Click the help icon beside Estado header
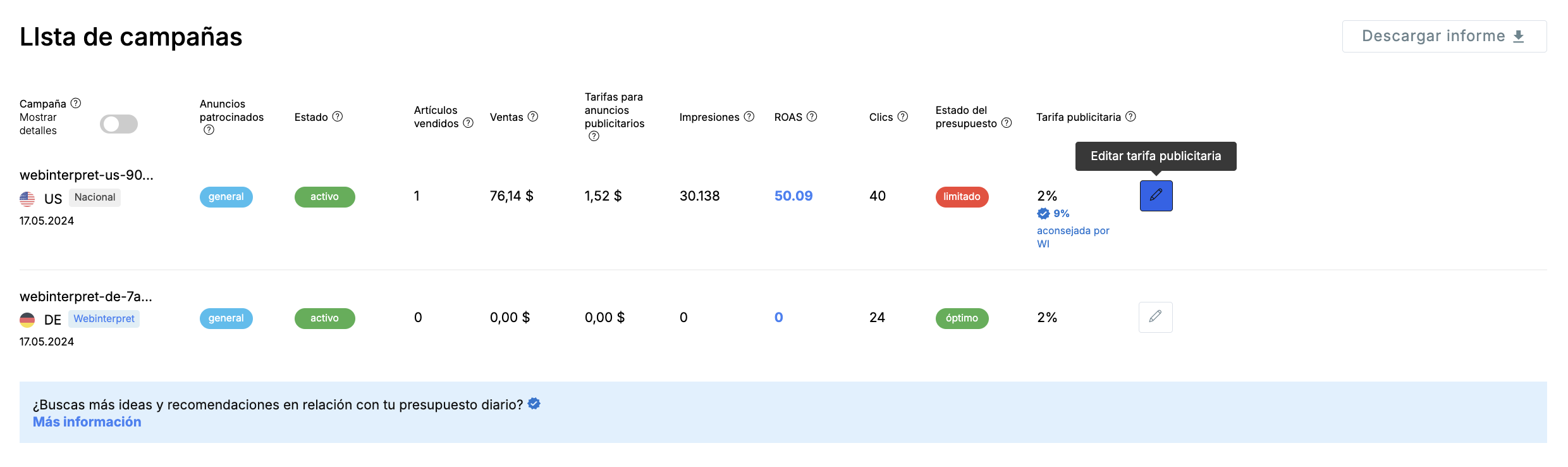The image size is (1568, 467). (338, 116)
